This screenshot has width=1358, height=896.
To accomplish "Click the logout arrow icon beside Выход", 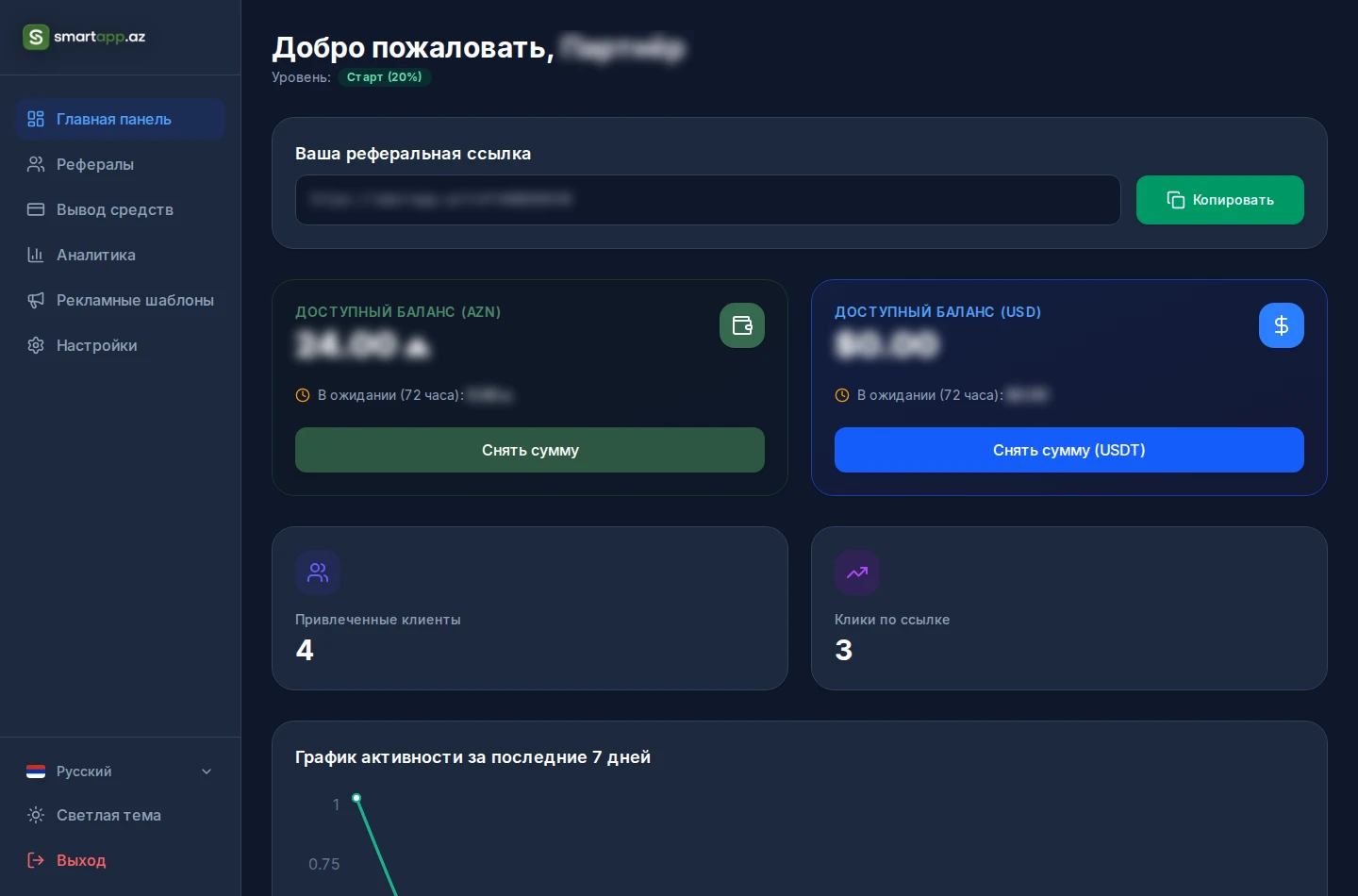I will point(36,860).
